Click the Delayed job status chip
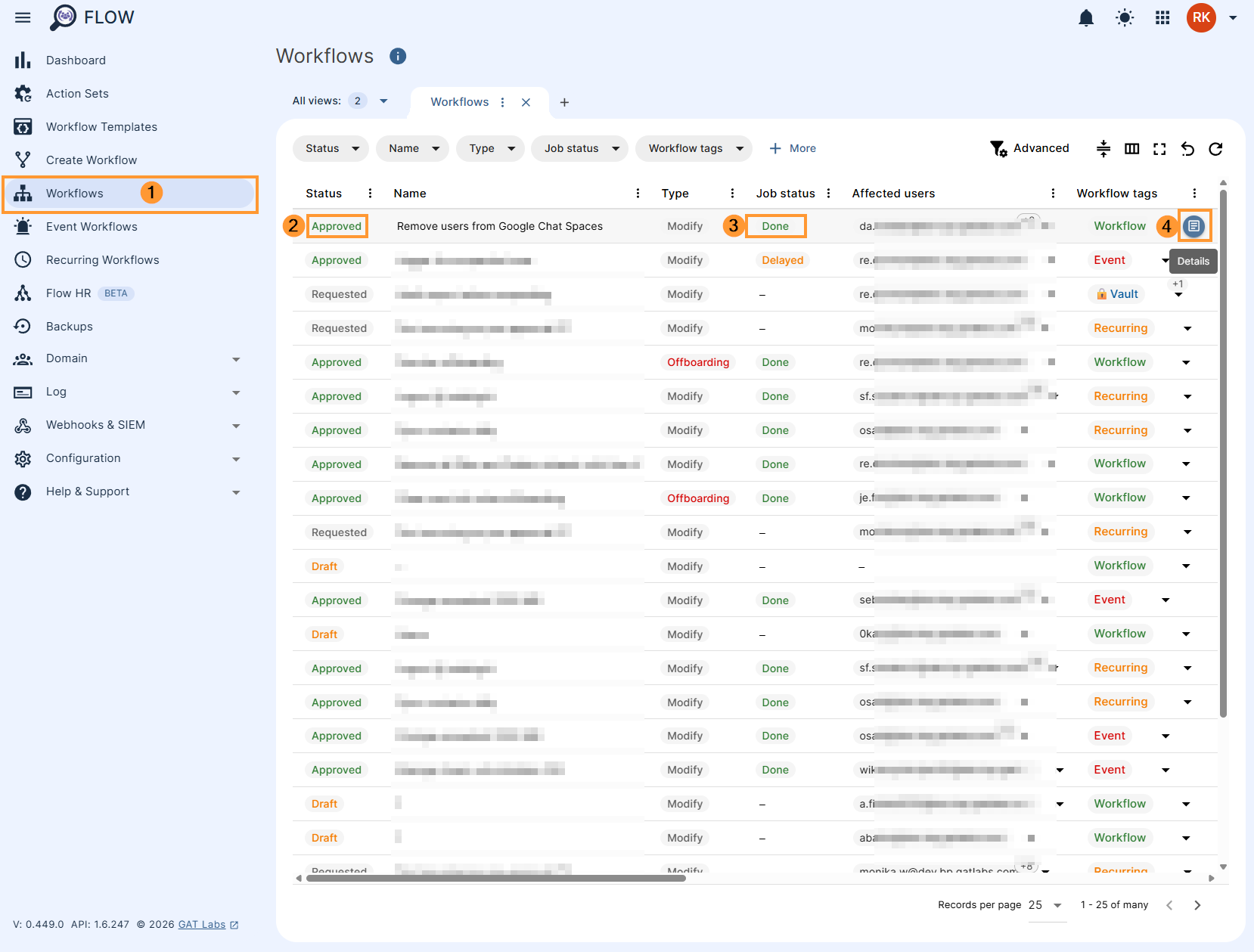The image size is (1254, 952). point(782,260)
